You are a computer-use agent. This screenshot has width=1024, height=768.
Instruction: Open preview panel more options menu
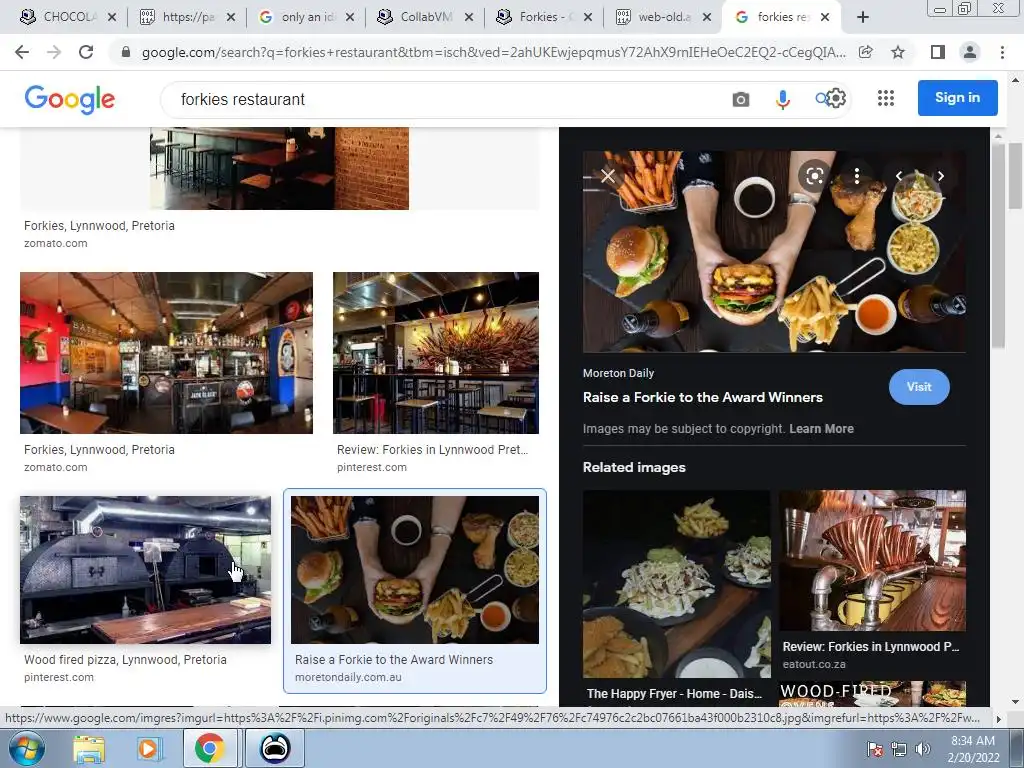[857, 176]
